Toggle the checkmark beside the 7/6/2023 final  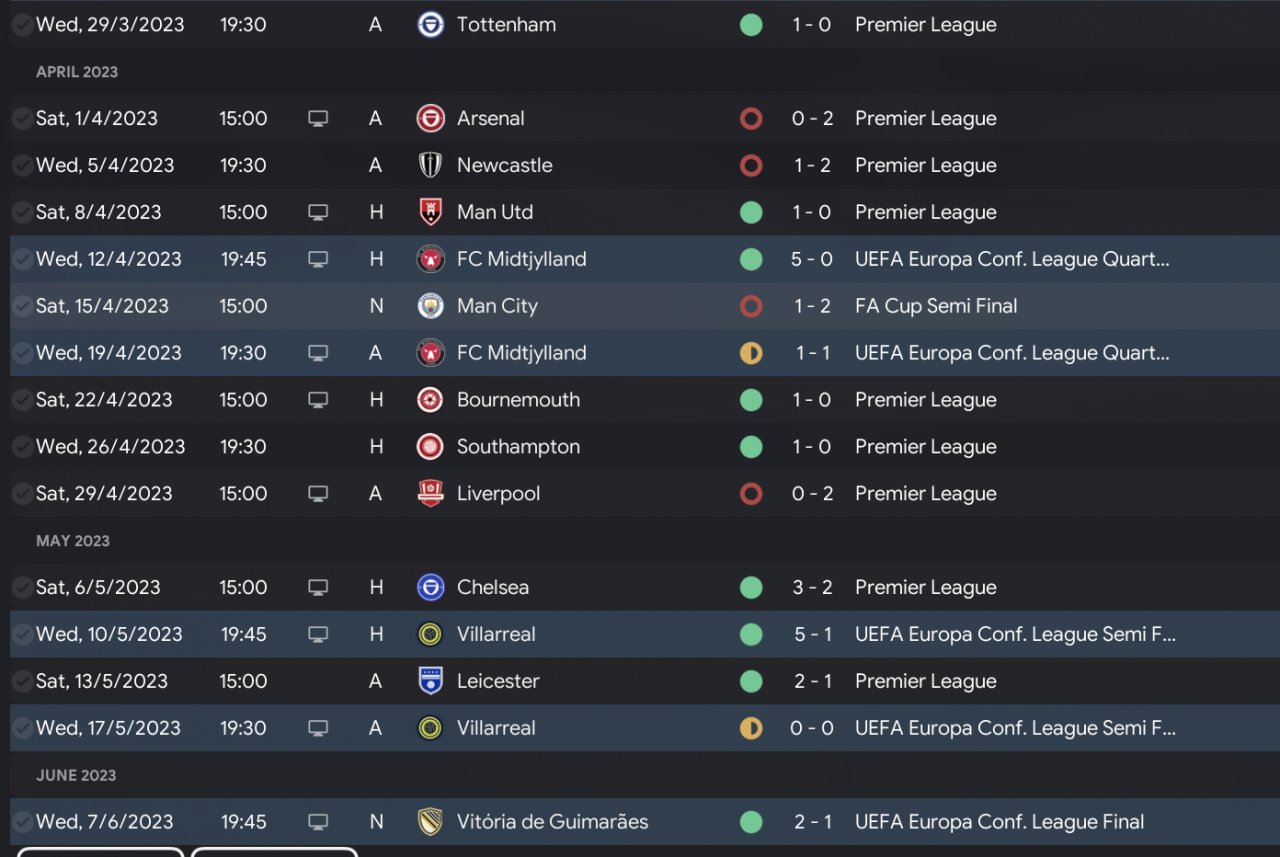click(x=21, y=822)
